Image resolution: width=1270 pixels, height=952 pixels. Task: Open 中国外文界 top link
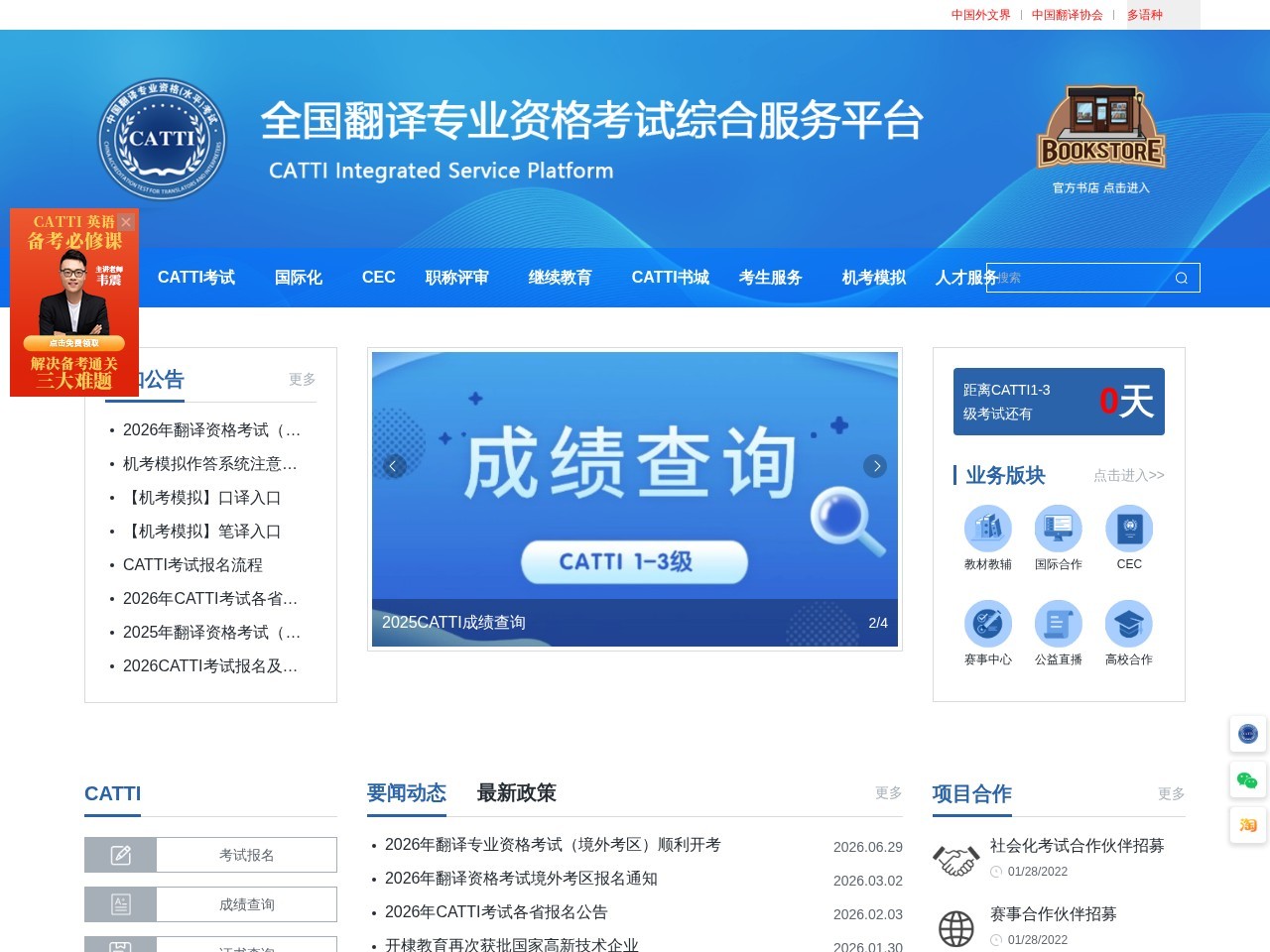(981, 15)
